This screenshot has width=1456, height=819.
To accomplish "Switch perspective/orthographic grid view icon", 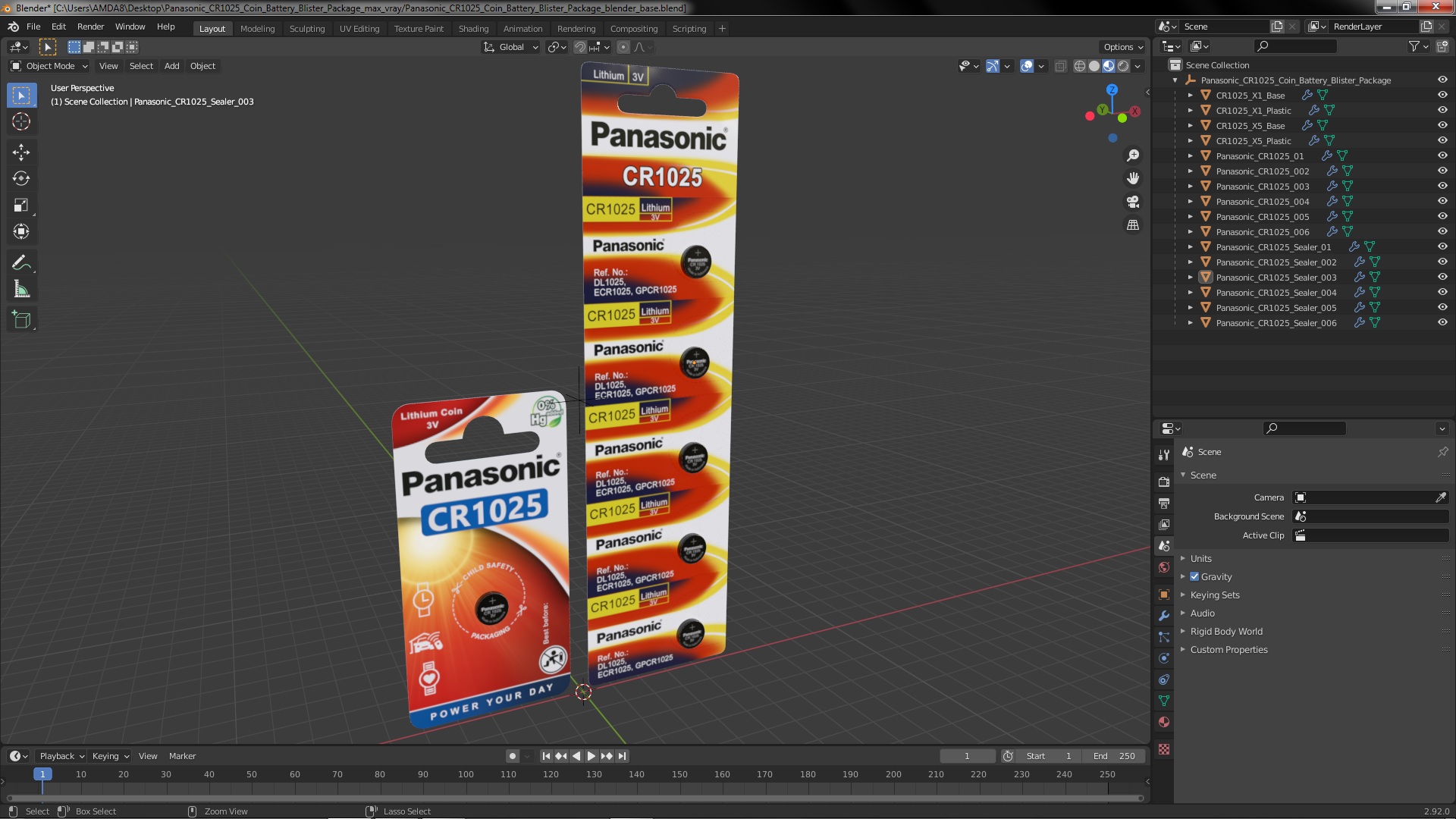I will tap(1133, 225).
